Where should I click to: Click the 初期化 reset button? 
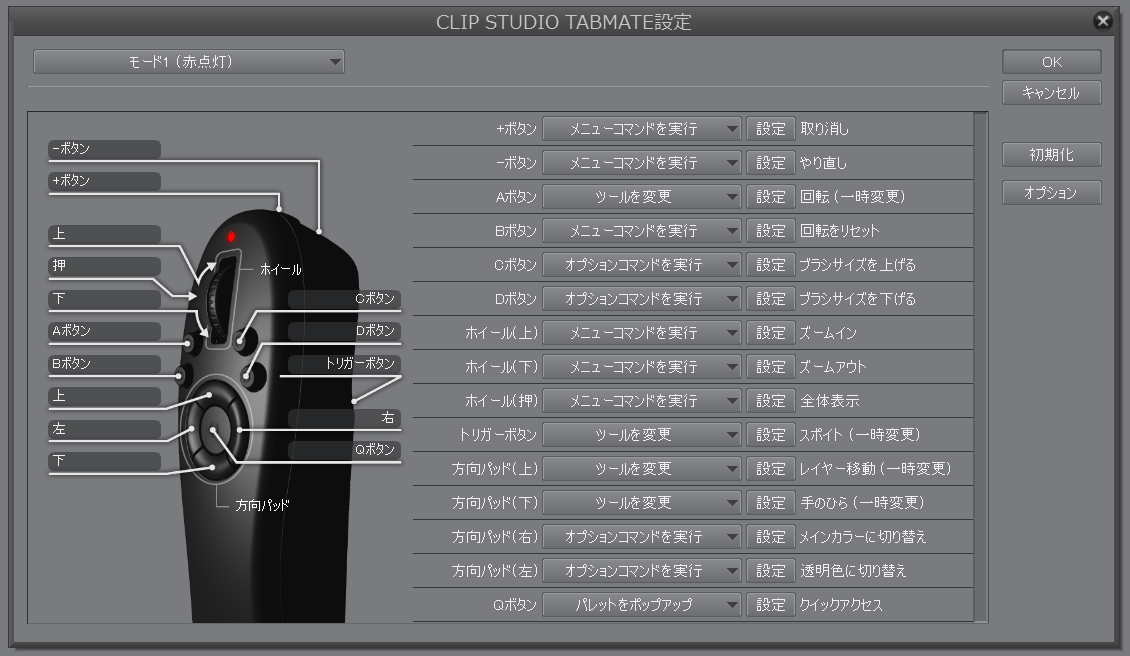[x=1051, y=155]
